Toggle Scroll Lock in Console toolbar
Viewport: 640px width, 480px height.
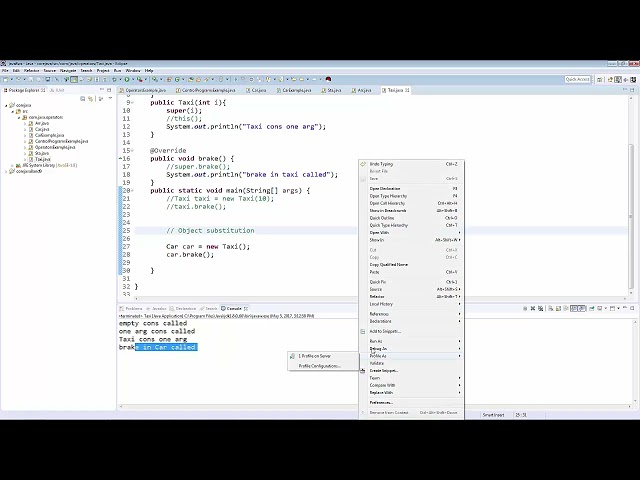click(x=558, y=308)
